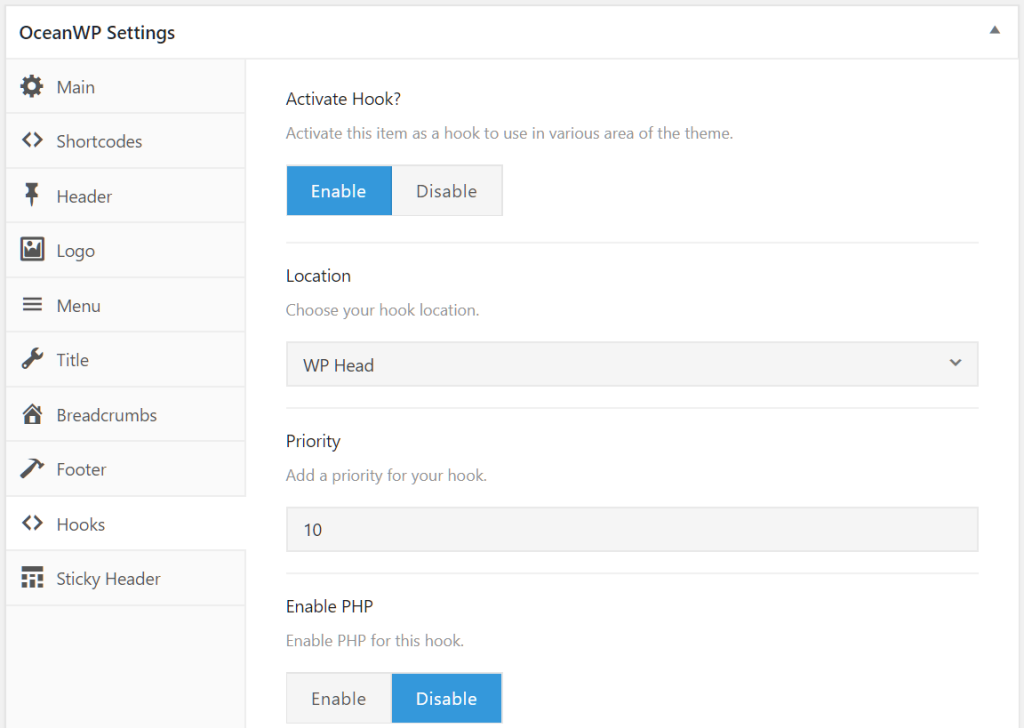Click the grid icon beside Sticky Header

[x=32, y=578]
